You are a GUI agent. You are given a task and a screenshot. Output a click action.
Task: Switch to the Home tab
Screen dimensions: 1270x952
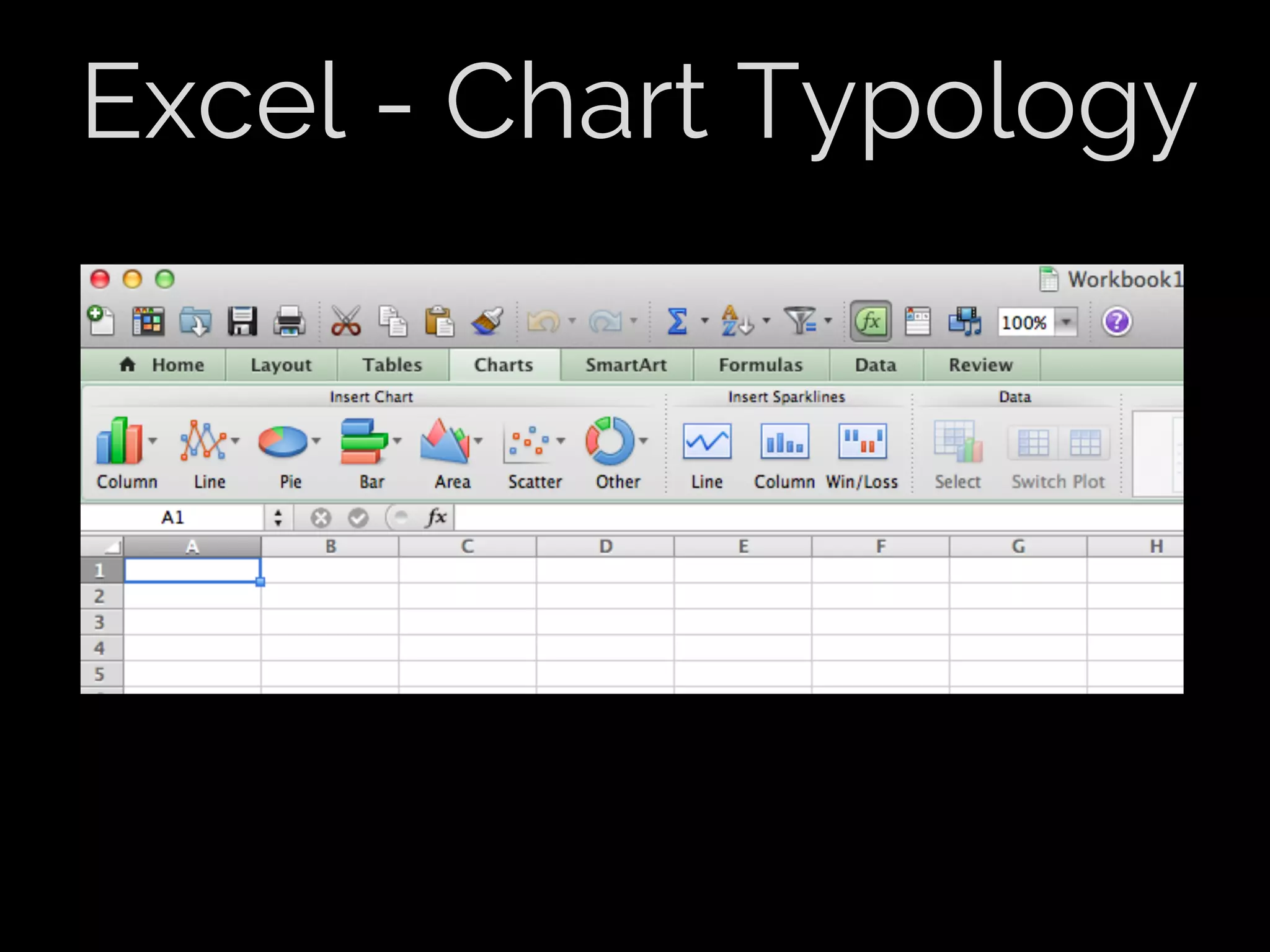click(x=161, y=365)
